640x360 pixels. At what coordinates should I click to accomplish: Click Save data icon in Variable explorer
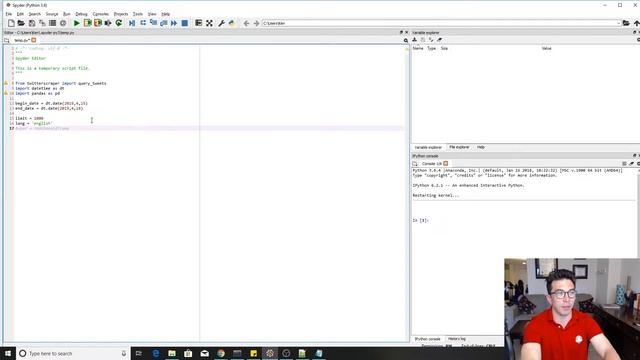point(423,40)
